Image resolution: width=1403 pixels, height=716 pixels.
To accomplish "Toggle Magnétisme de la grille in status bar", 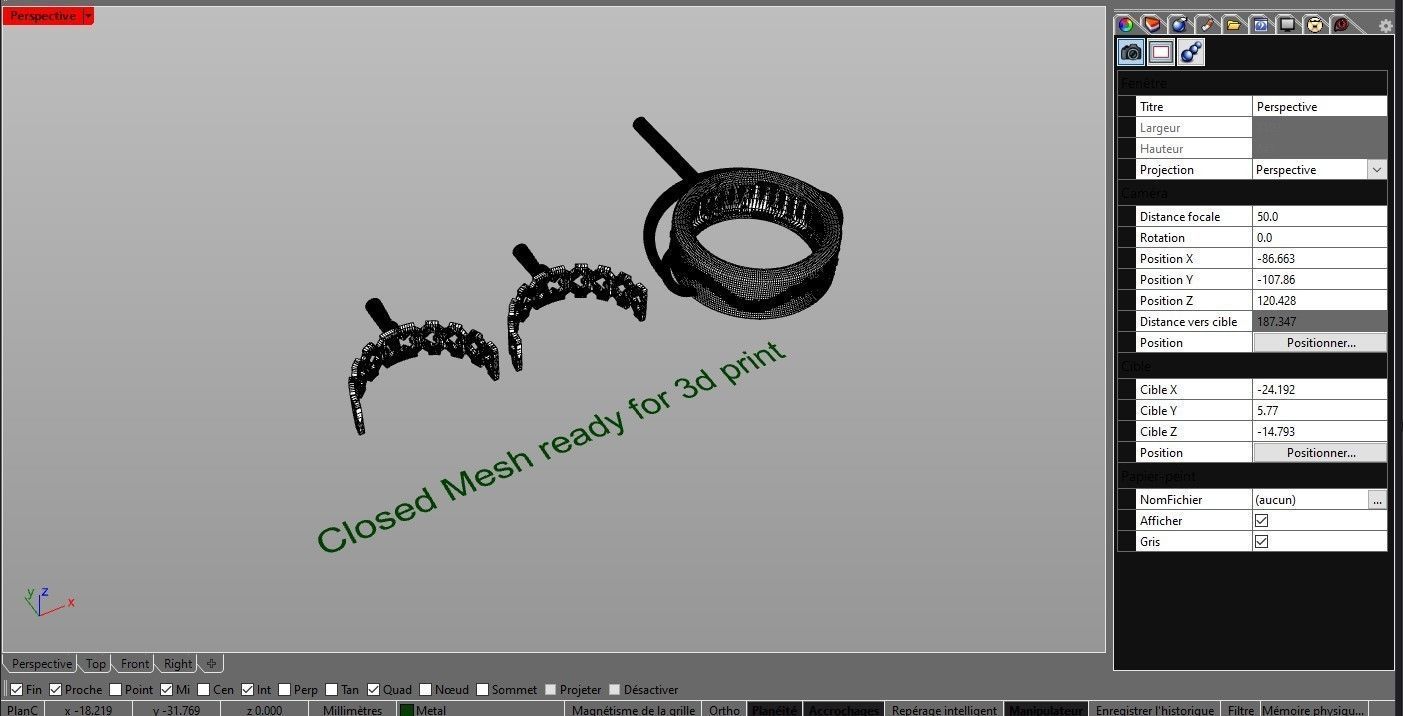I will 633,710.
